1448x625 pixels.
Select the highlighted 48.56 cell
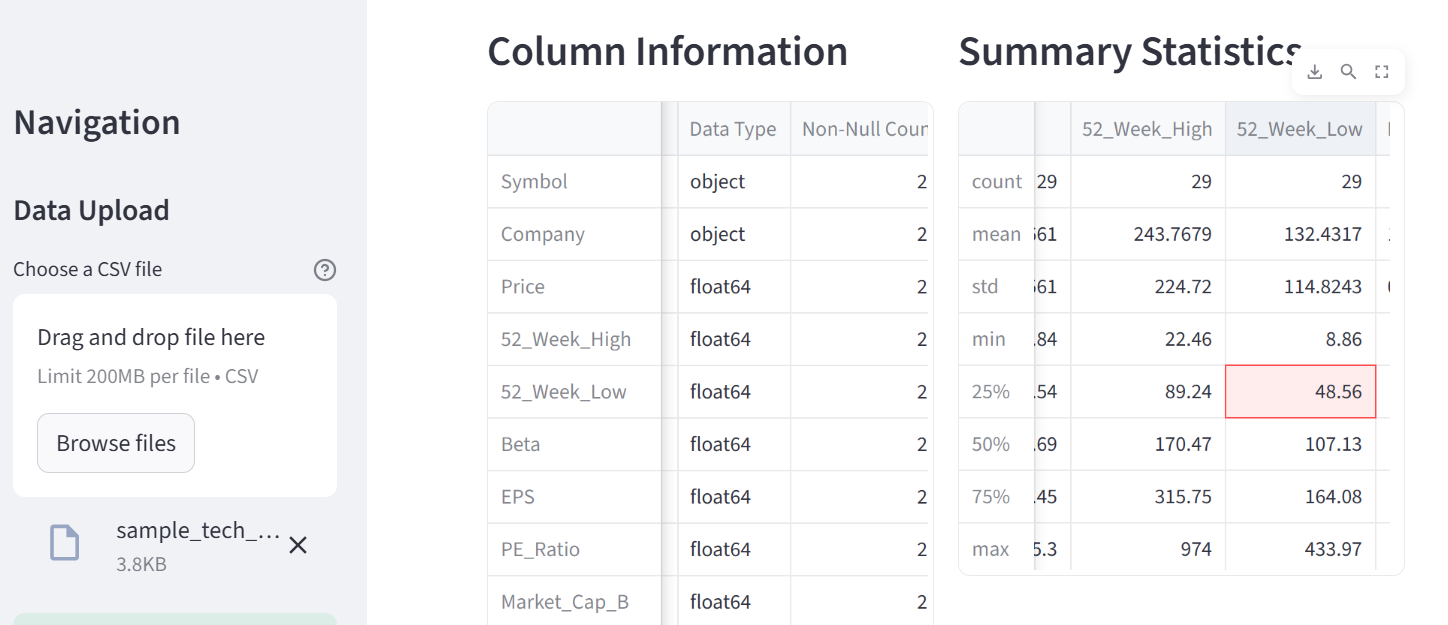point(1300,391)
